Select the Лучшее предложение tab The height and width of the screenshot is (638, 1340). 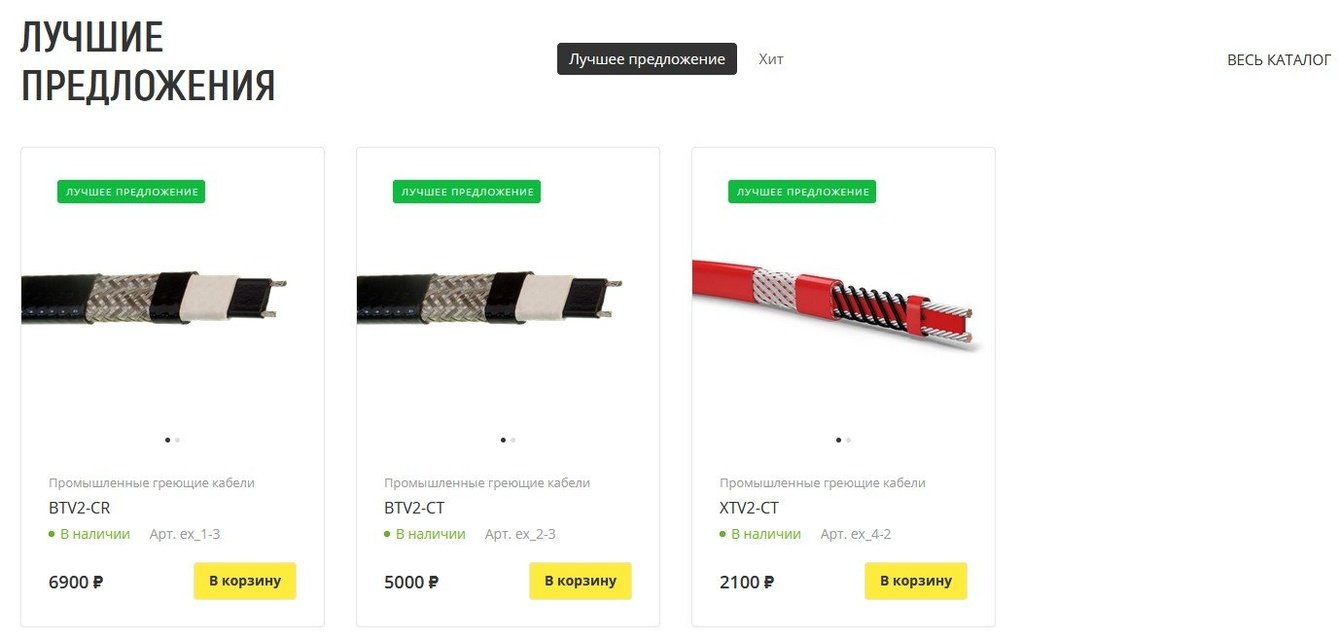click(x=647, y=59)
